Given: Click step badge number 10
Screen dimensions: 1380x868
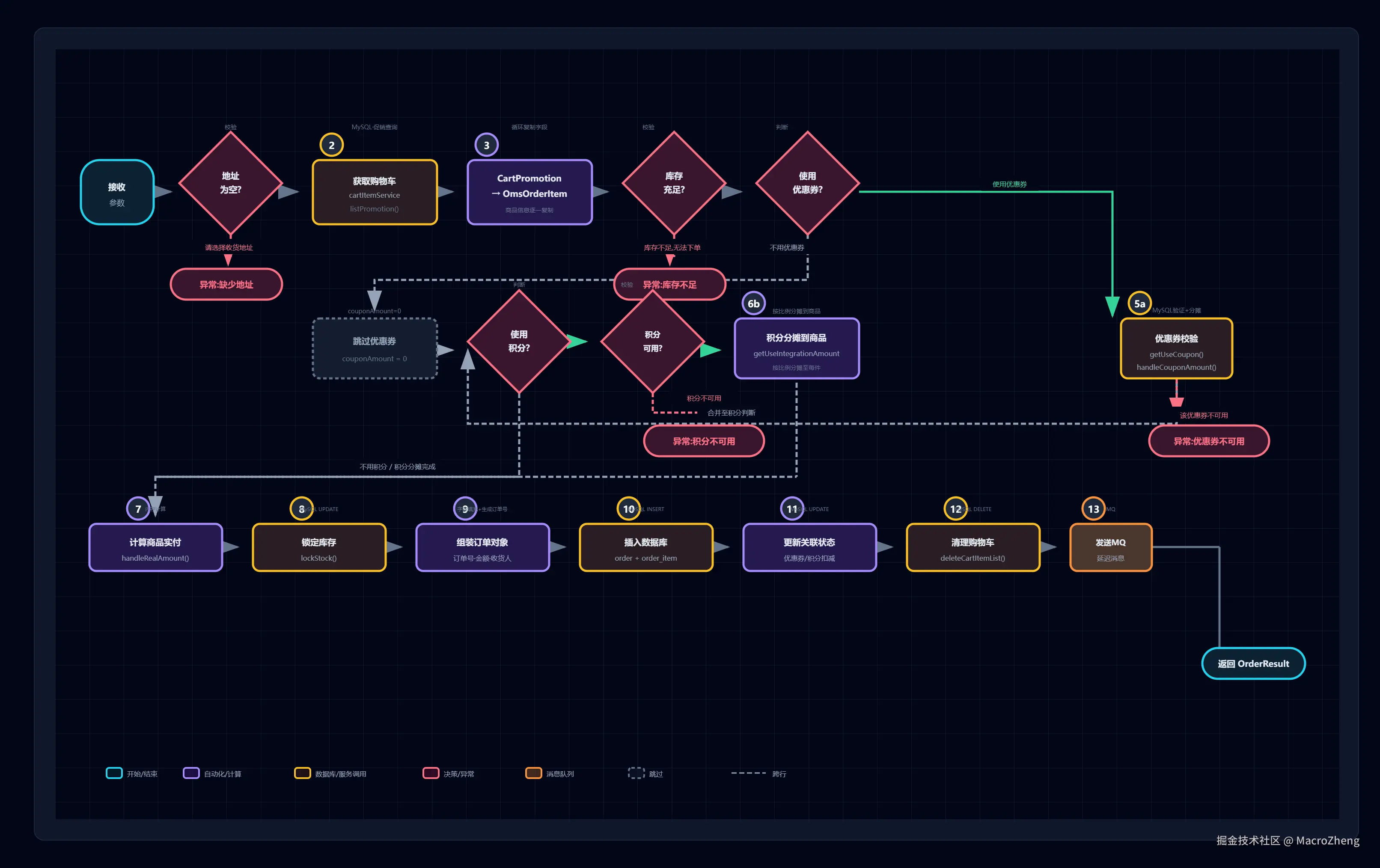Looking at the screenshot, I should pyautogui.click(x=629, y=509).
